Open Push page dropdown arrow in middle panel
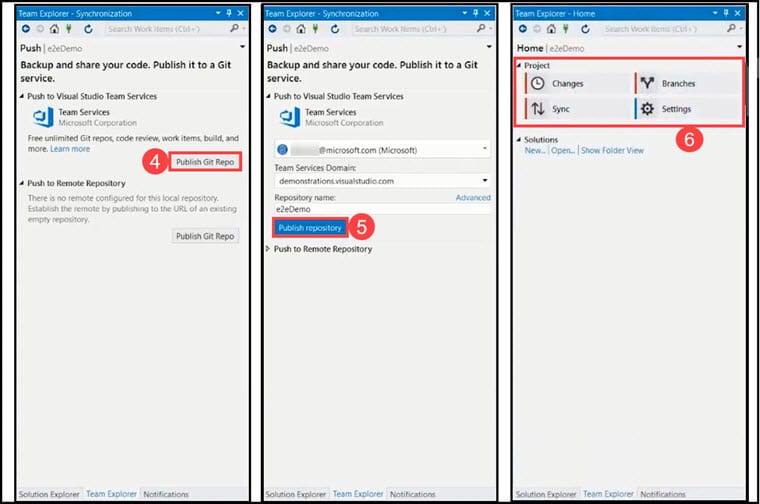 pos(489,47)
